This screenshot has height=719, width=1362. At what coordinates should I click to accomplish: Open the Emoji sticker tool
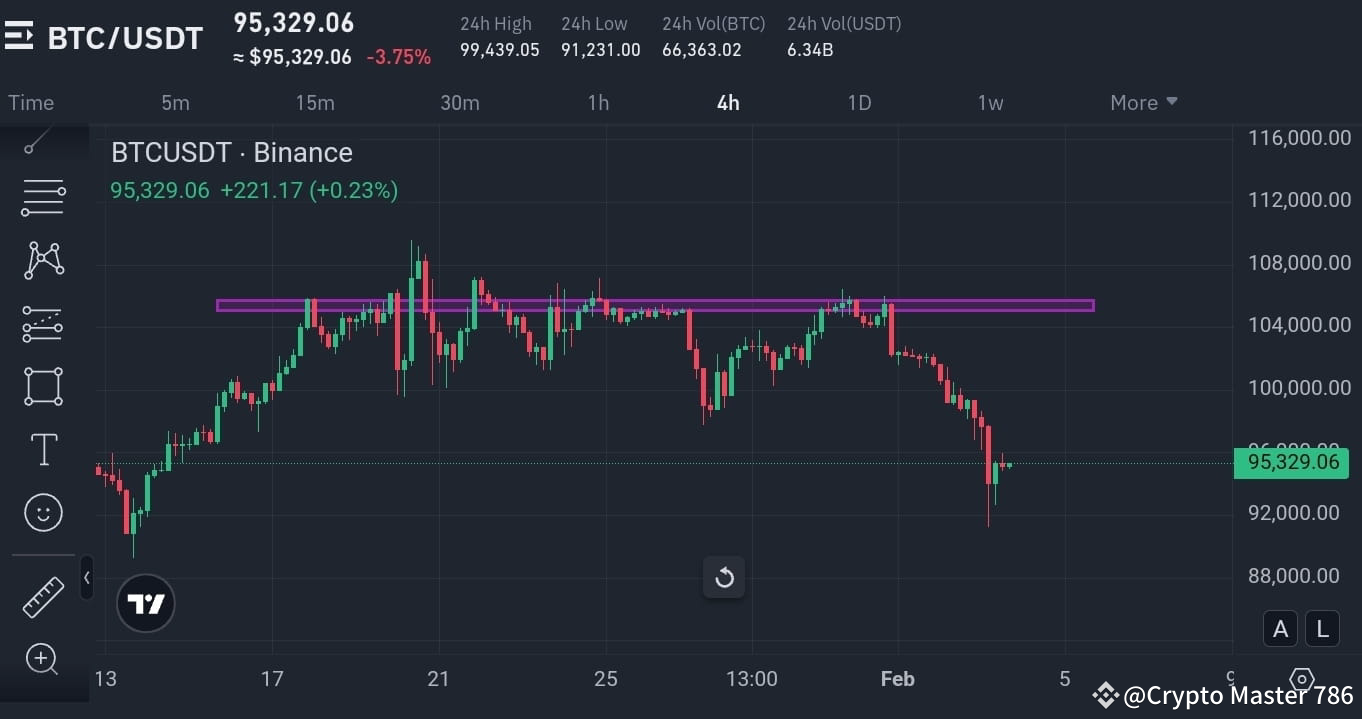pos(42,512)
